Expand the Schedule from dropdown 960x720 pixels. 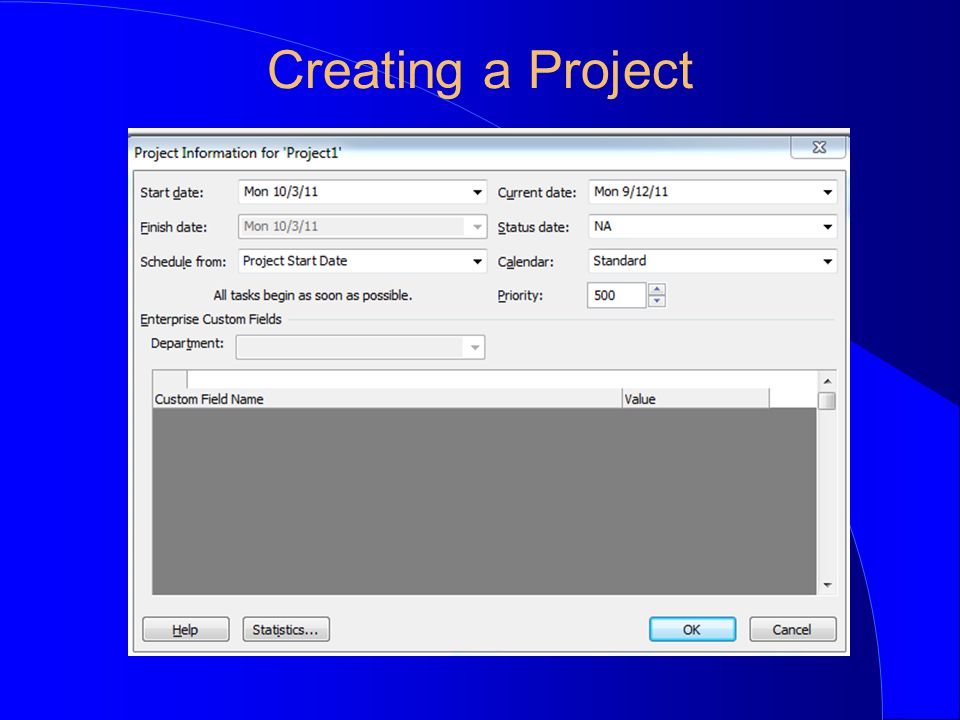pyautogui.click(x=477, y=261)
